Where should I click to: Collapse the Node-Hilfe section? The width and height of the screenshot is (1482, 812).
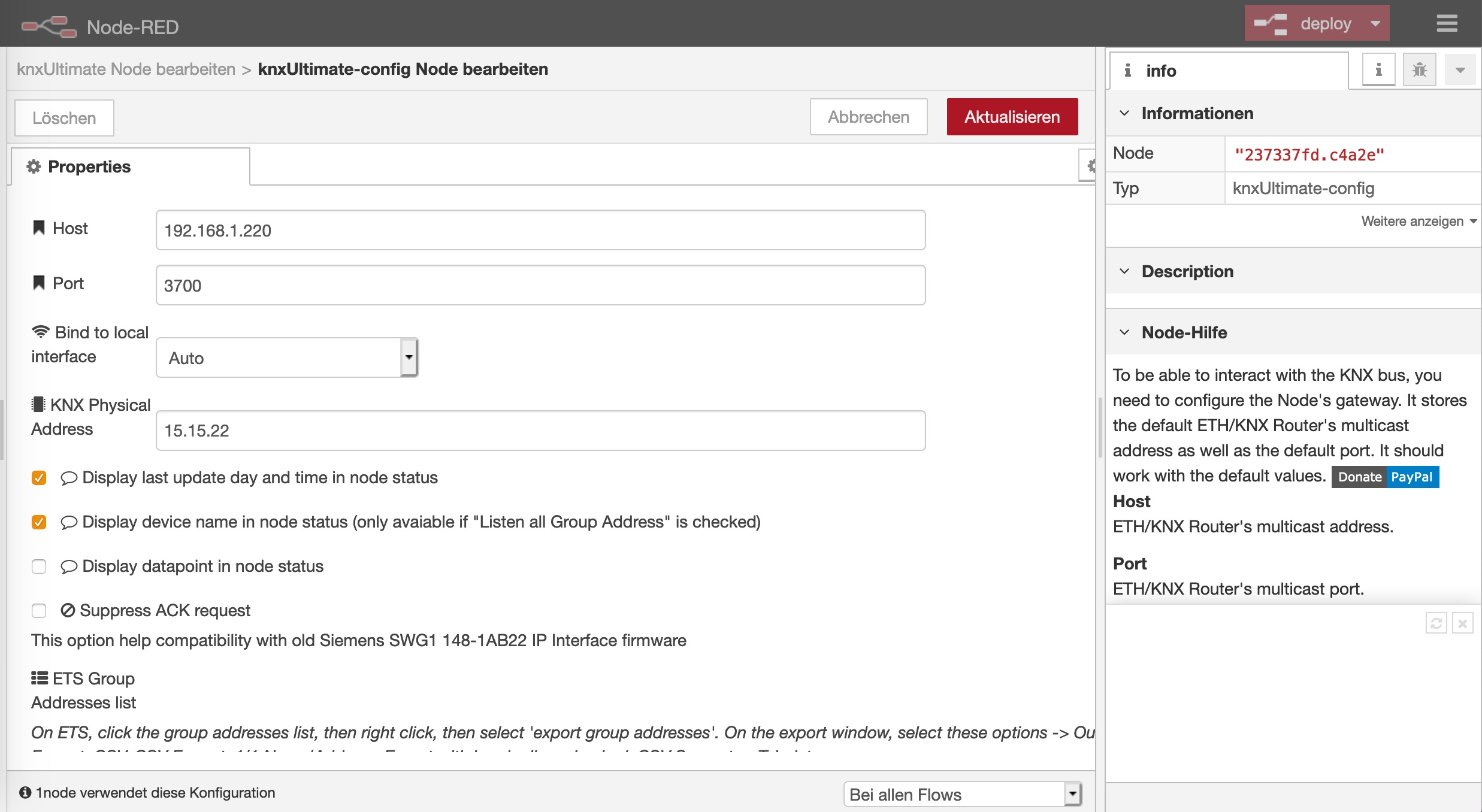pyautogui.click(x=1124, y=332)
